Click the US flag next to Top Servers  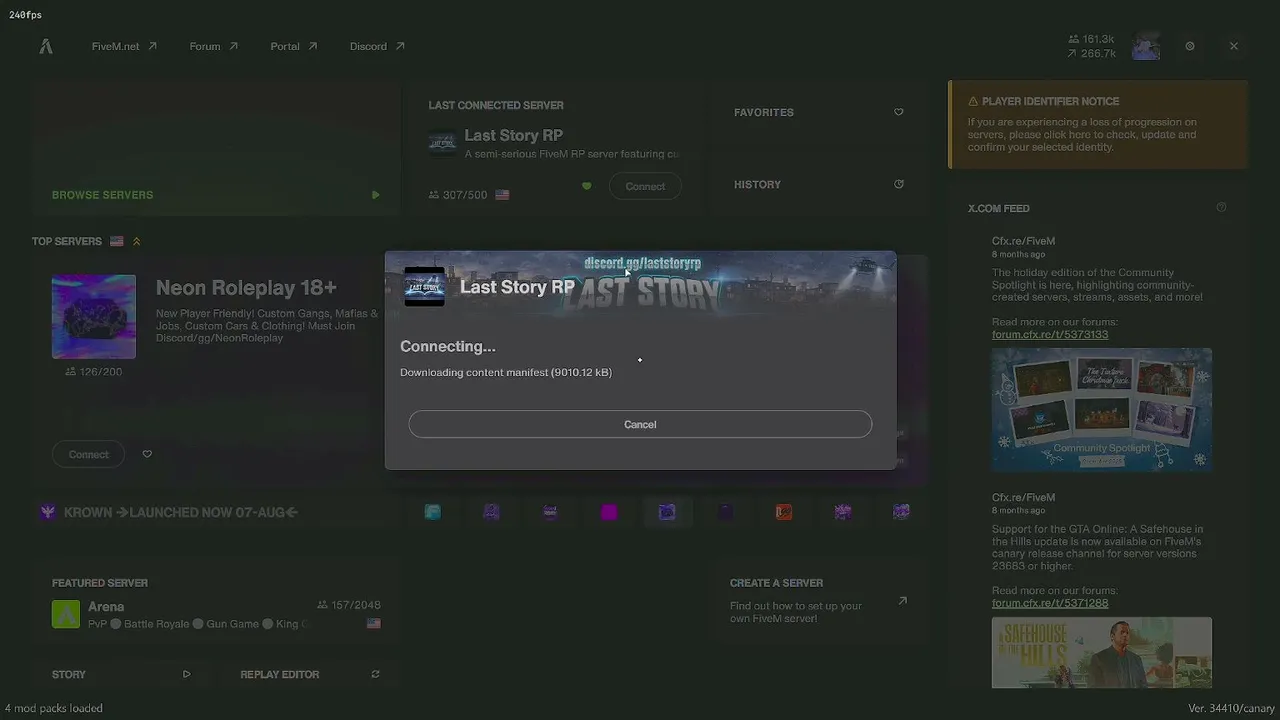[x=117, y=241]
